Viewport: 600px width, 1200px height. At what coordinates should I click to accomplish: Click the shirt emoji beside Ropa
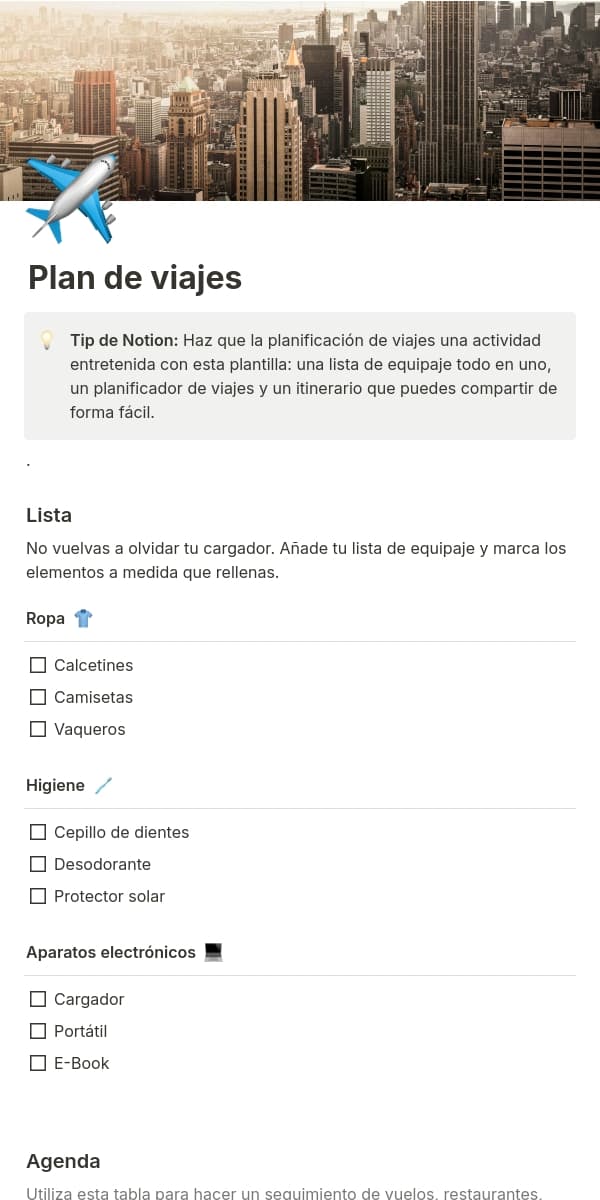83,619
